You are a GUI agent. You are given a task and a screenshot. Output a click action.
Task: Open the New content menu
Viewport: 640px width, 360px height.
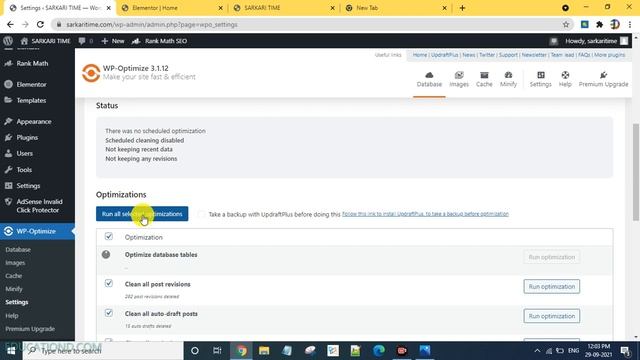point(113,41)
